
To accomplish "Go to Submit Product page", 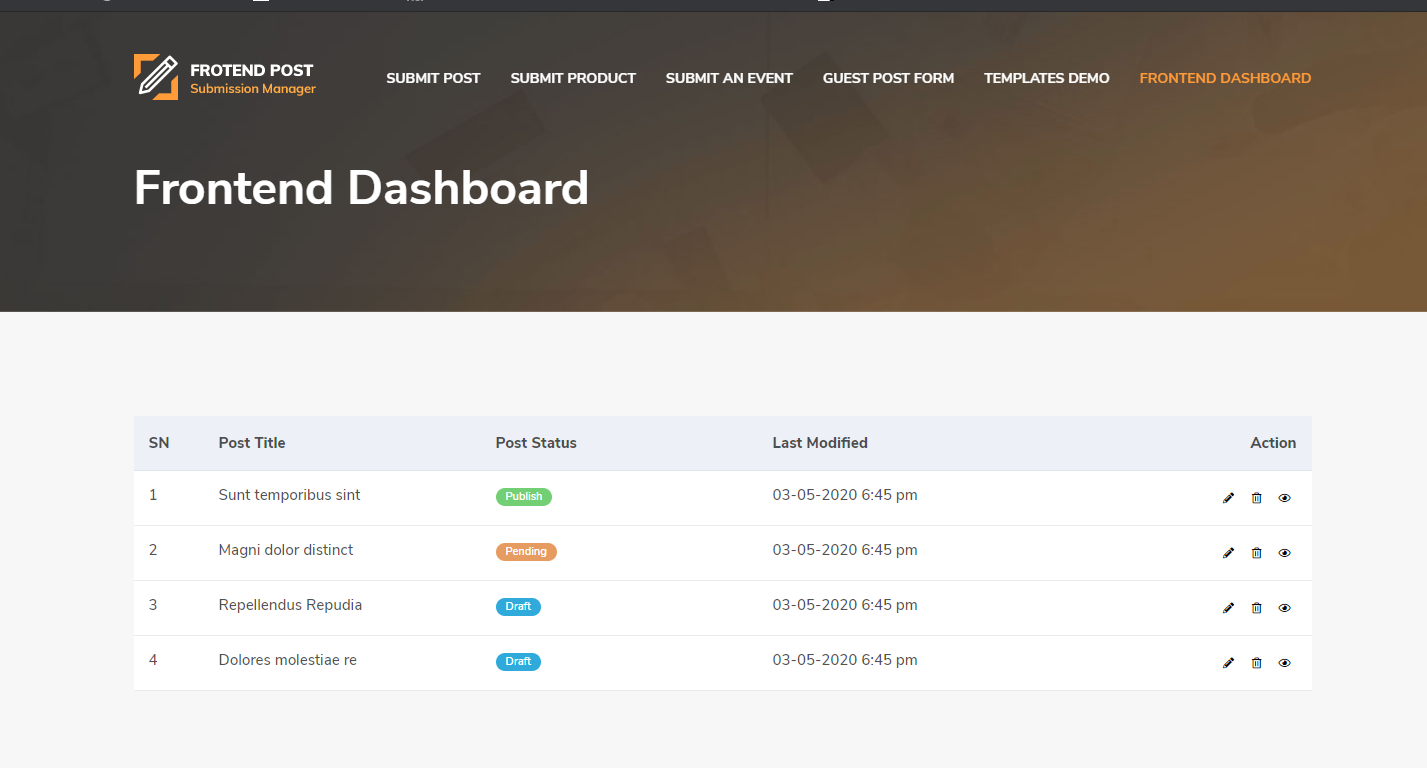I will (573, 78).
